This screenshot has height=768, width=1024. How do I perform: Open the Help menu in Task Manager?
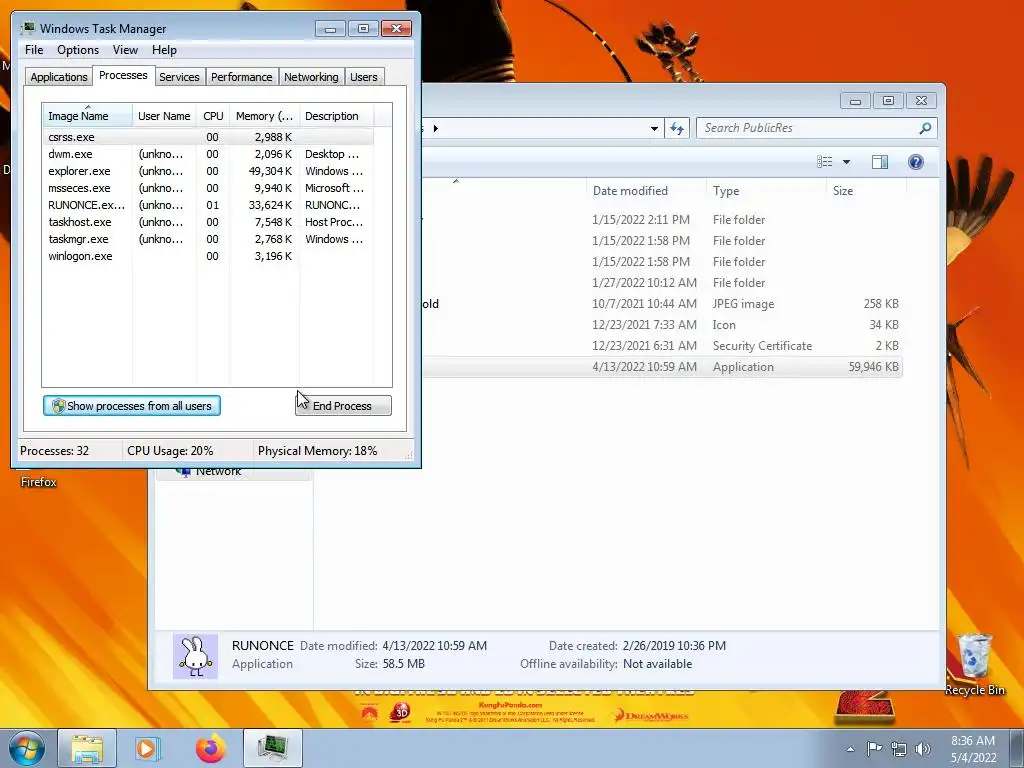pos(164,50)
